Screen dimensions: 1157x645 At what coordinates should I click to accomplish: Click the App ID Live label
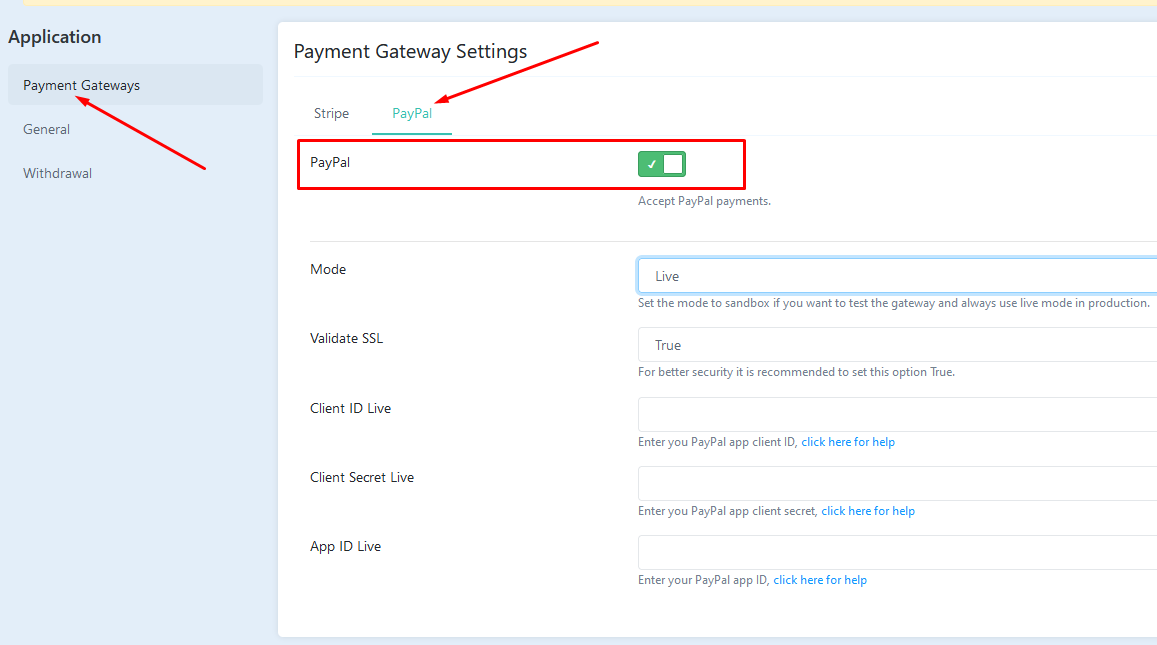[345, 547]
